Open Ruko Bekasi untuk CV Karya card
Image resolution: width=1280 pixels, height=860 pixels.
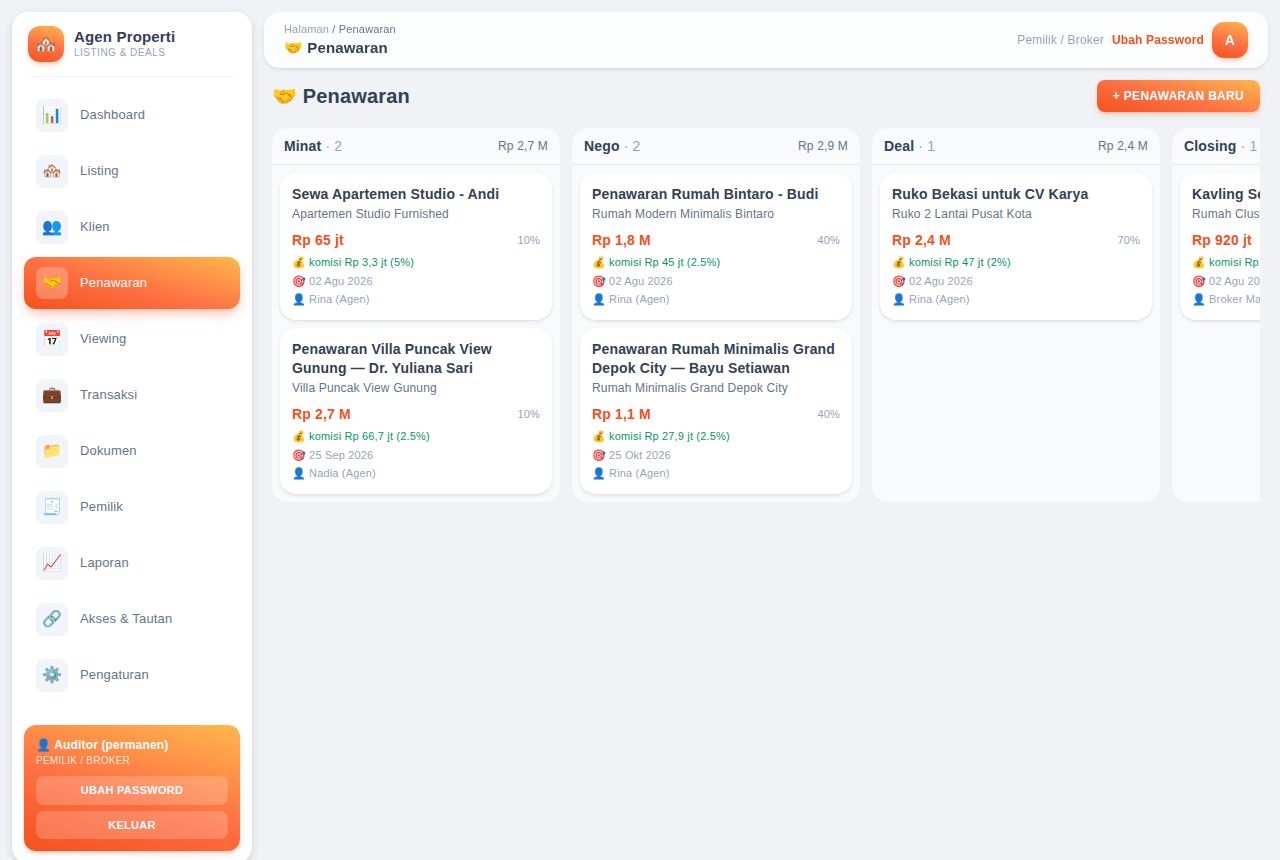click(1016, 247)
